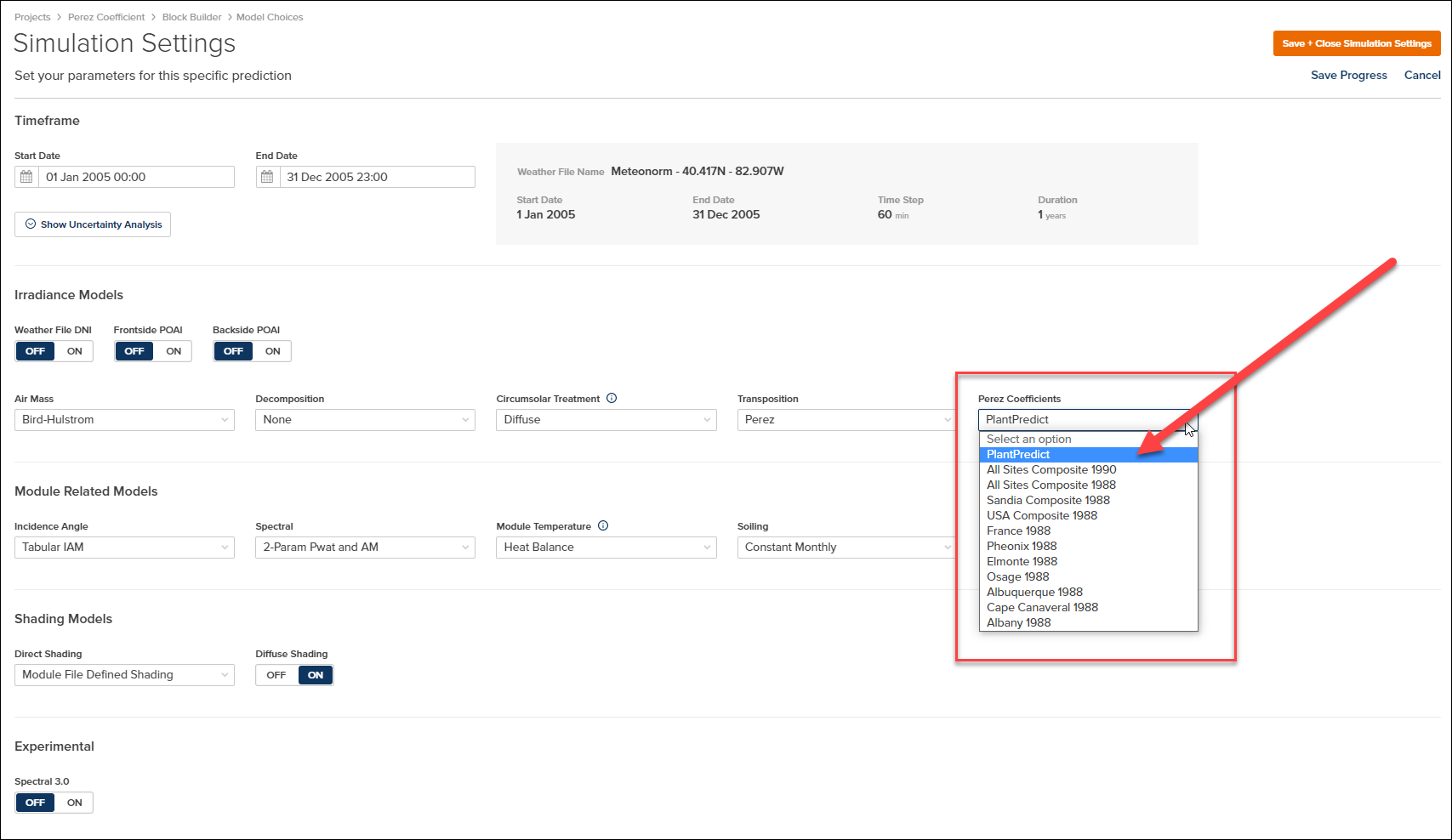Choose Albuquerque 1988 option

(1089, 593)
